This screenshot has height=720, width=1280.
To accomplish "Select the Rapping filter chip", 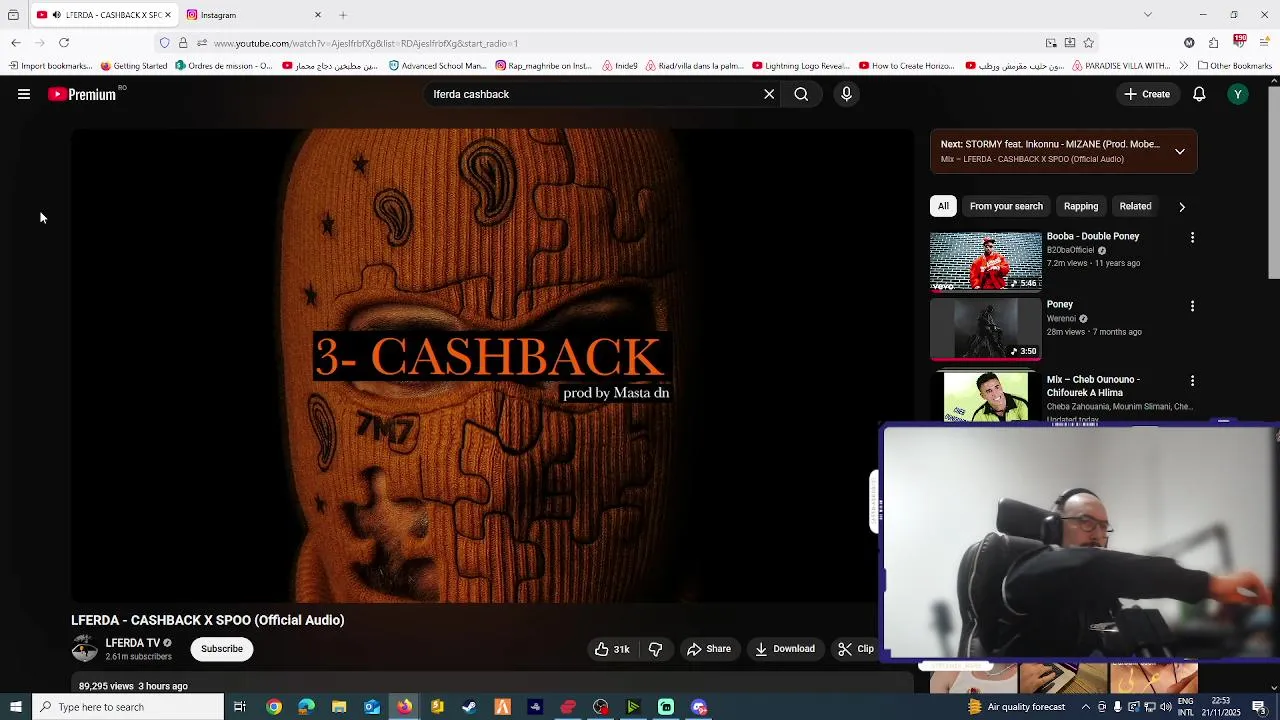I will click(1081, 206).
